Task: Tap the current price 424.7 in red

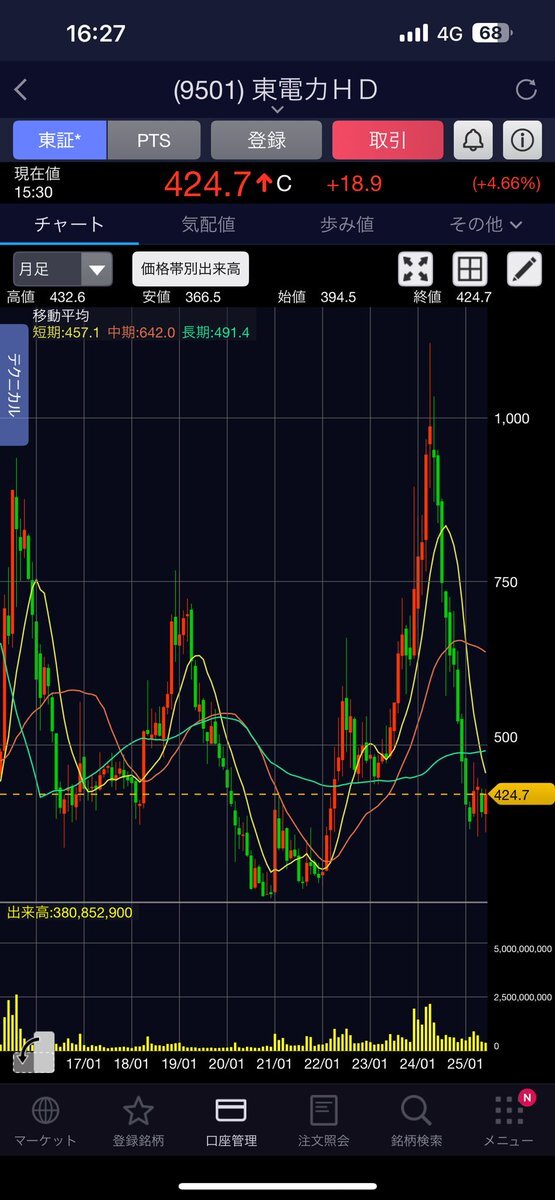Action: tap(208, 184)
